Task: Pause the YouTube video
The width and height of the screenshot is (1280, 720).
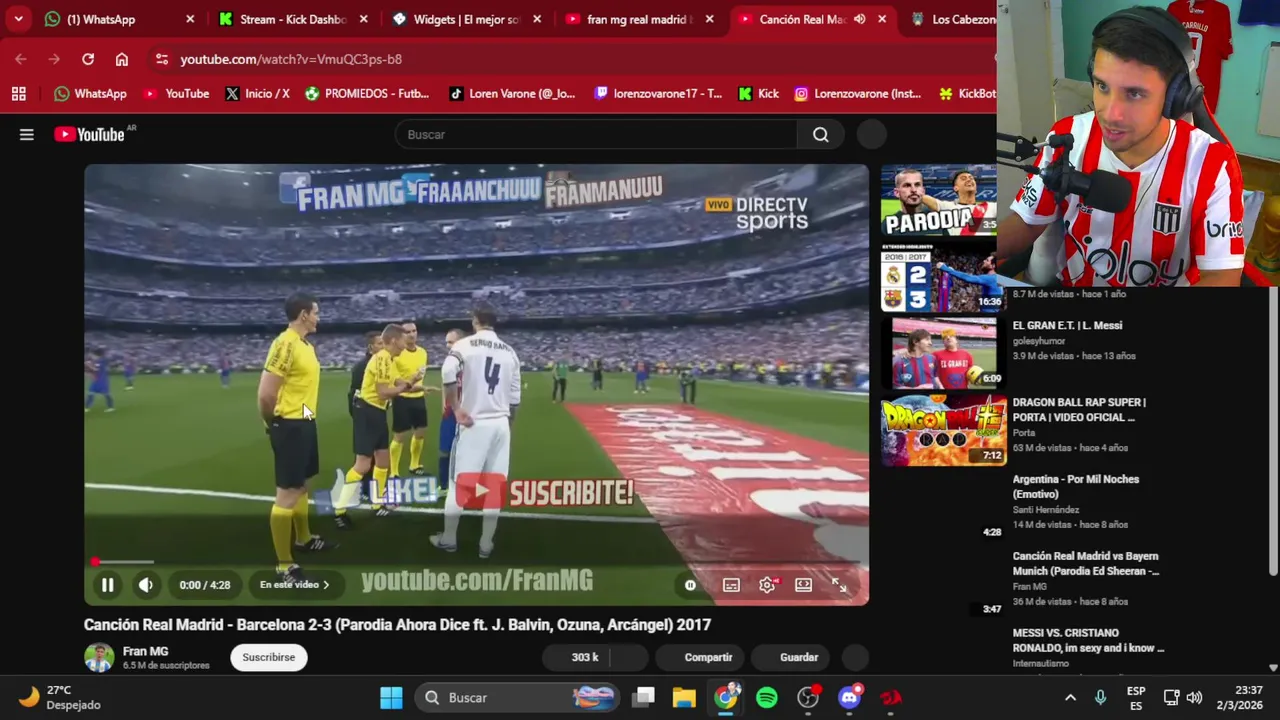Action: click(x=107, y=585)
